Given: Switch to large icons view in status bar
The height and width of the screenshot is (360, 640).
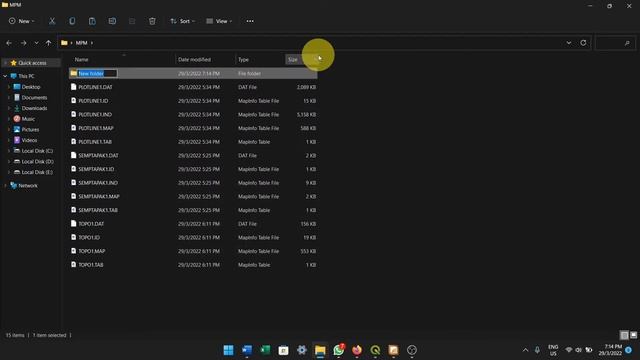Looking at the screenshot, I should coord(633,335).
